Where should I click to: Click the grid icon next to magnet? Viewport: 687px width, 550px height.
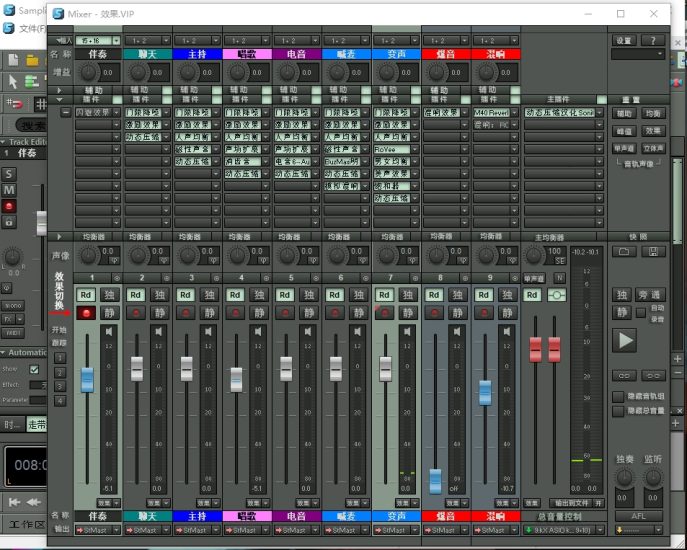coord(40,104)
